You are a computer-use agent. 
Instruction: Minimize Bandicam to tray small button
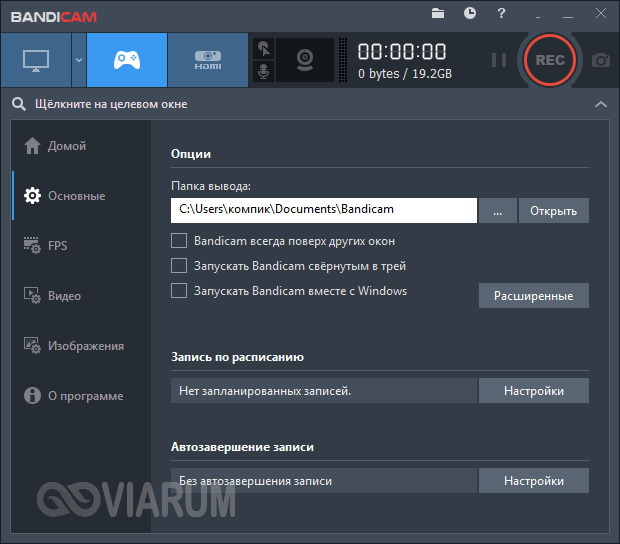point(538,17)
